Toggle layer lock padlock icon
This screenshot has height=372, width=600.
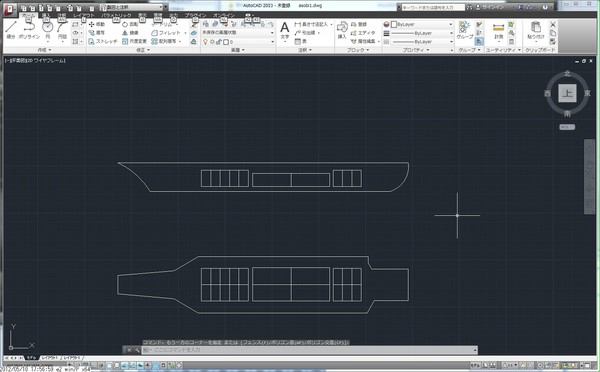point(219,41)
